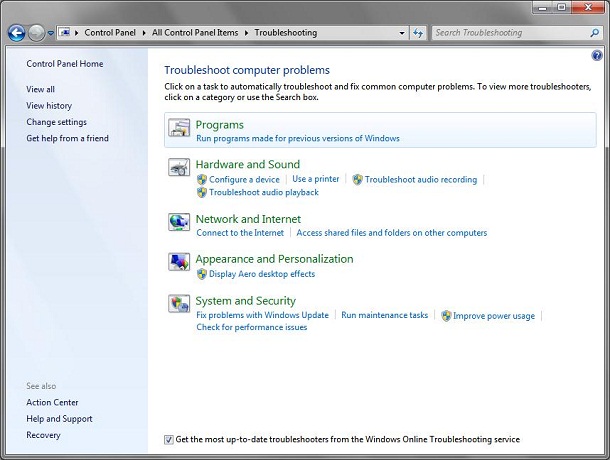Click the Programs category icon

coord(179,127)
